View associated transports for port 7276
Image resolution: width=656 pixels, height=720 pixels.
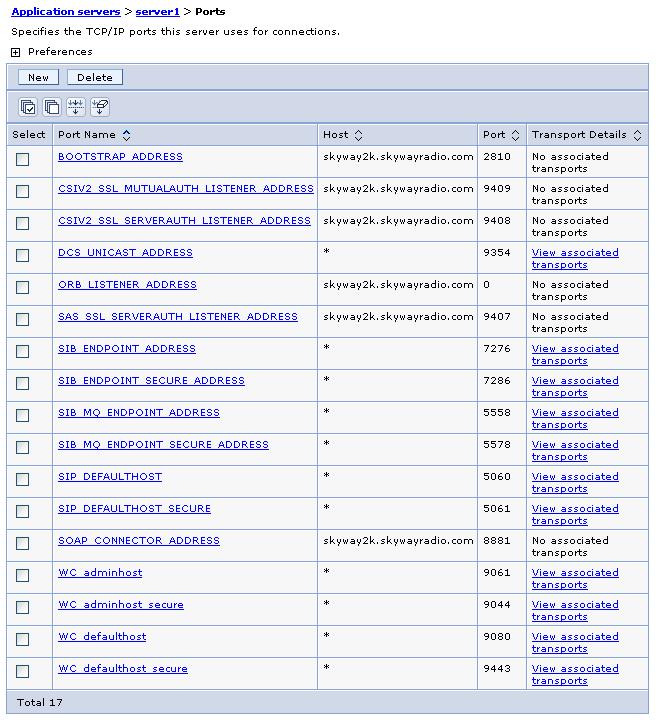(x=575, y=355)
